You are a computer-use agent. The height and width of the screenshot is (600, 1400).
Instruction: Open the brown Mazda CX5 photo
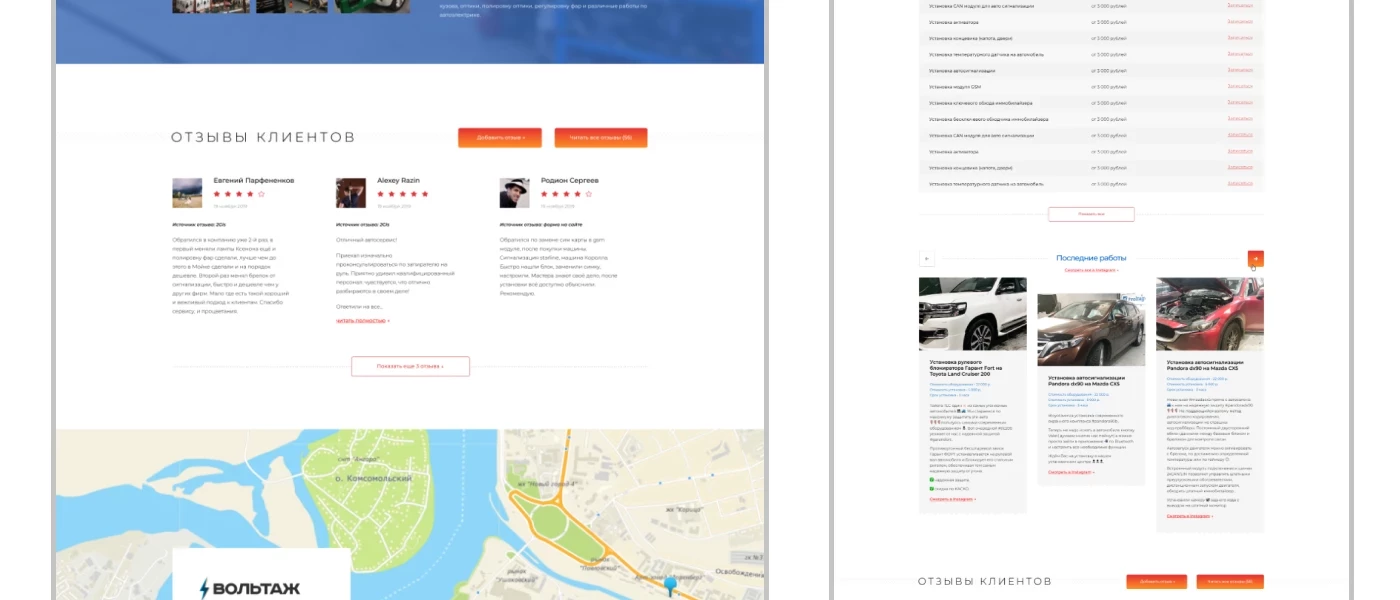point(1090,330)
